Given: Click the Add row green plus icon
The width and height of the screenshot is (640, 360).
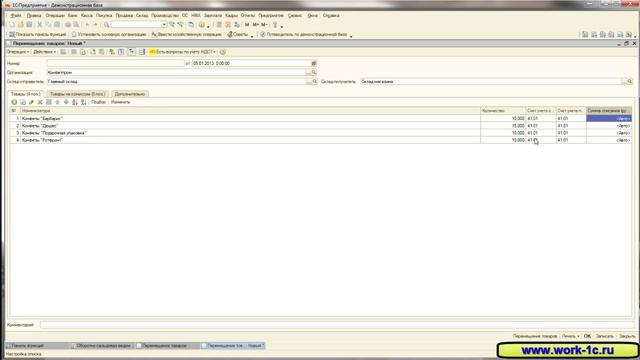Looking at the screenshot, I should point(14,102).
